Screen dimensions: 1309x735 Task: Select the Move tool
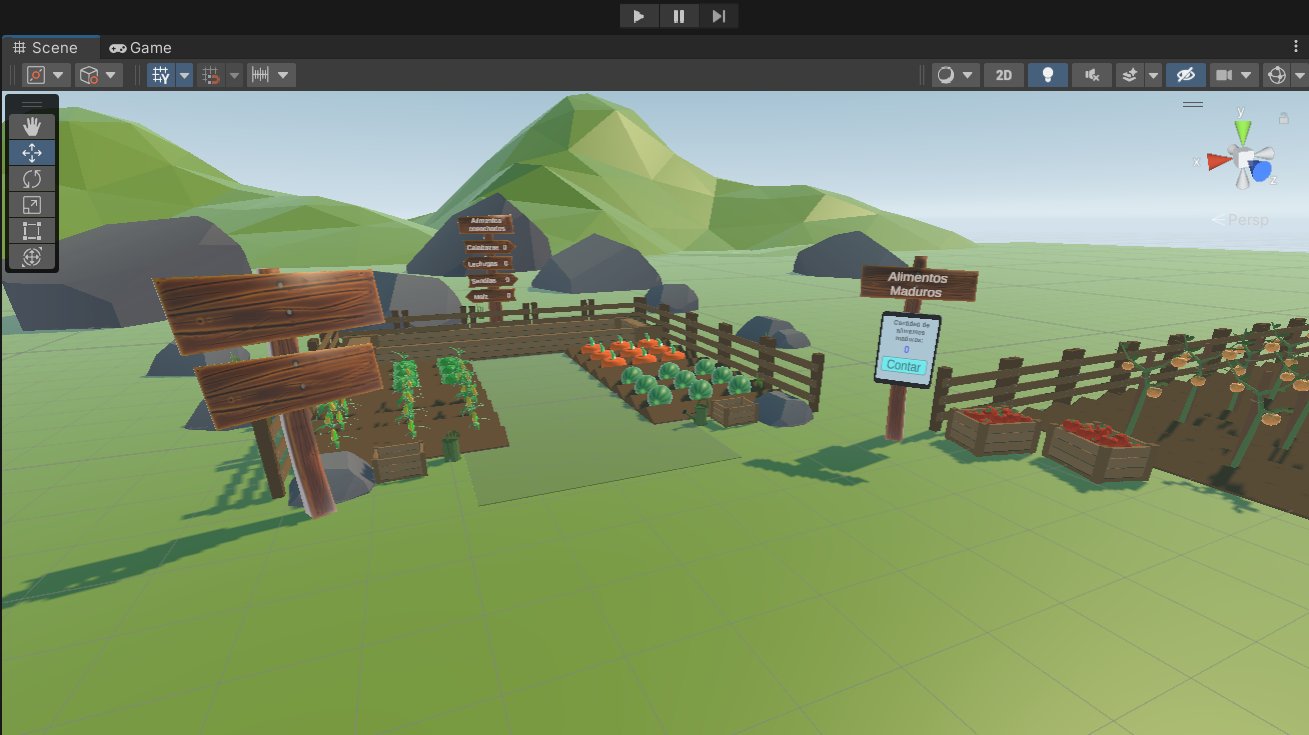32,152
